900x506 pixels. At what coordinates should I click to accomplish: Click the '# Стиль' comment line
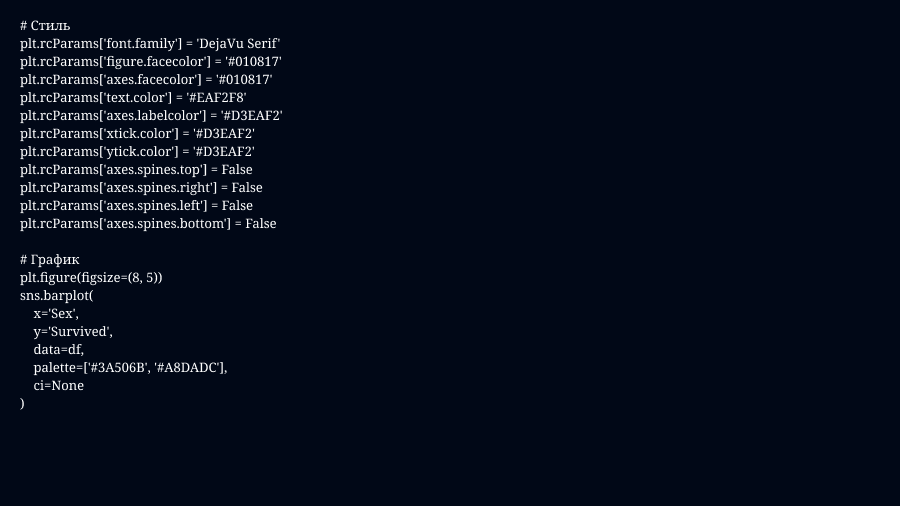(45, 25)
